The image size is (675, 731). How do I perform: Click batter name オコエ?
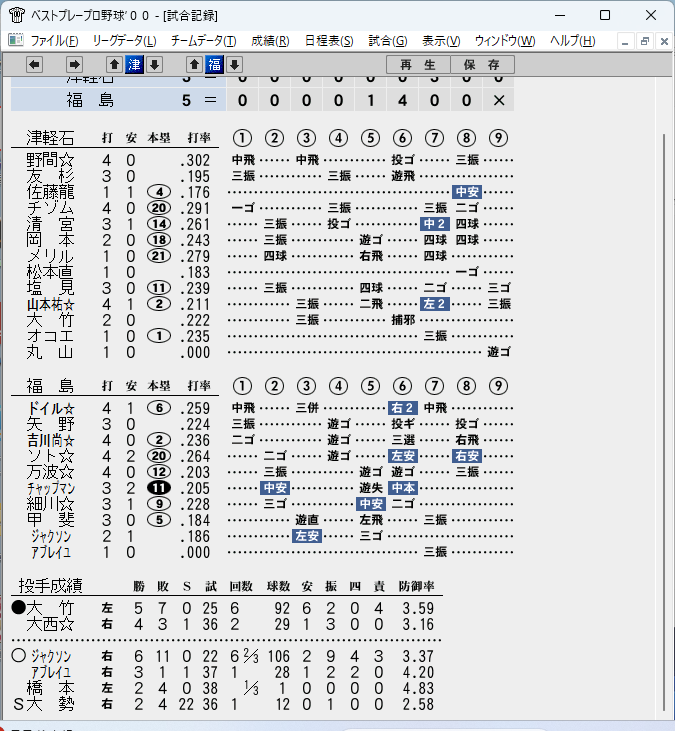point(50,336)
